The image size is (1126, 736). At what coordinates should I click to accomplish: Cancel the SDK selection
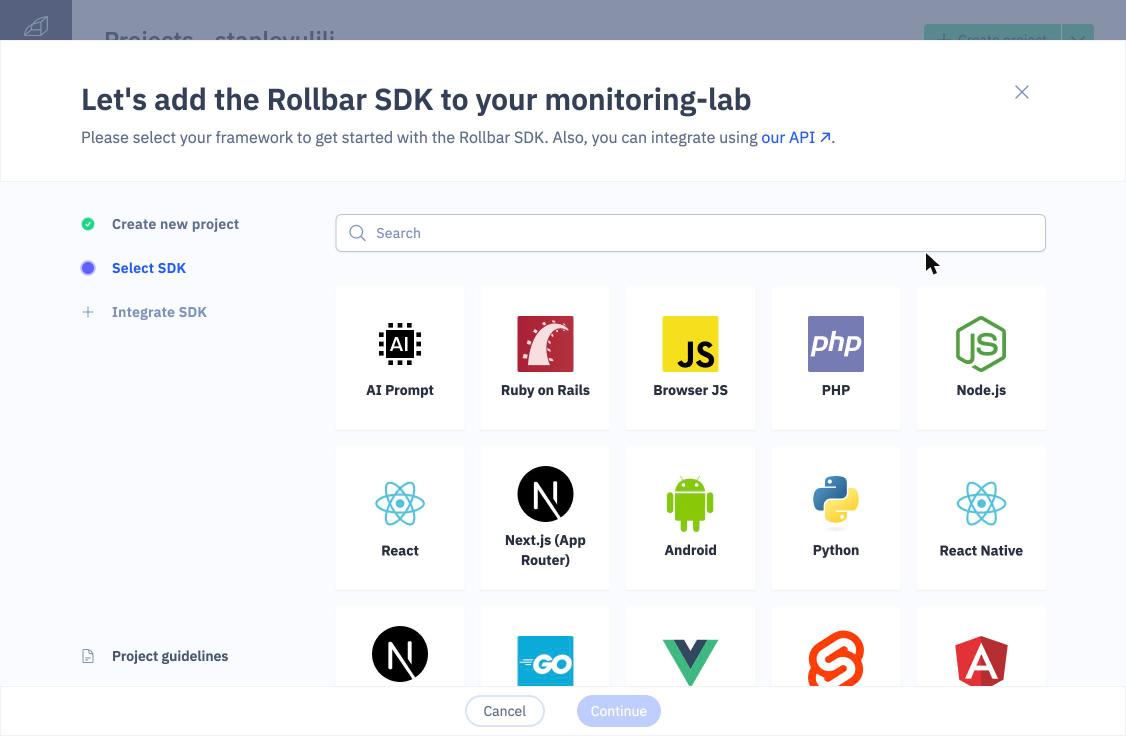[504, 711]
